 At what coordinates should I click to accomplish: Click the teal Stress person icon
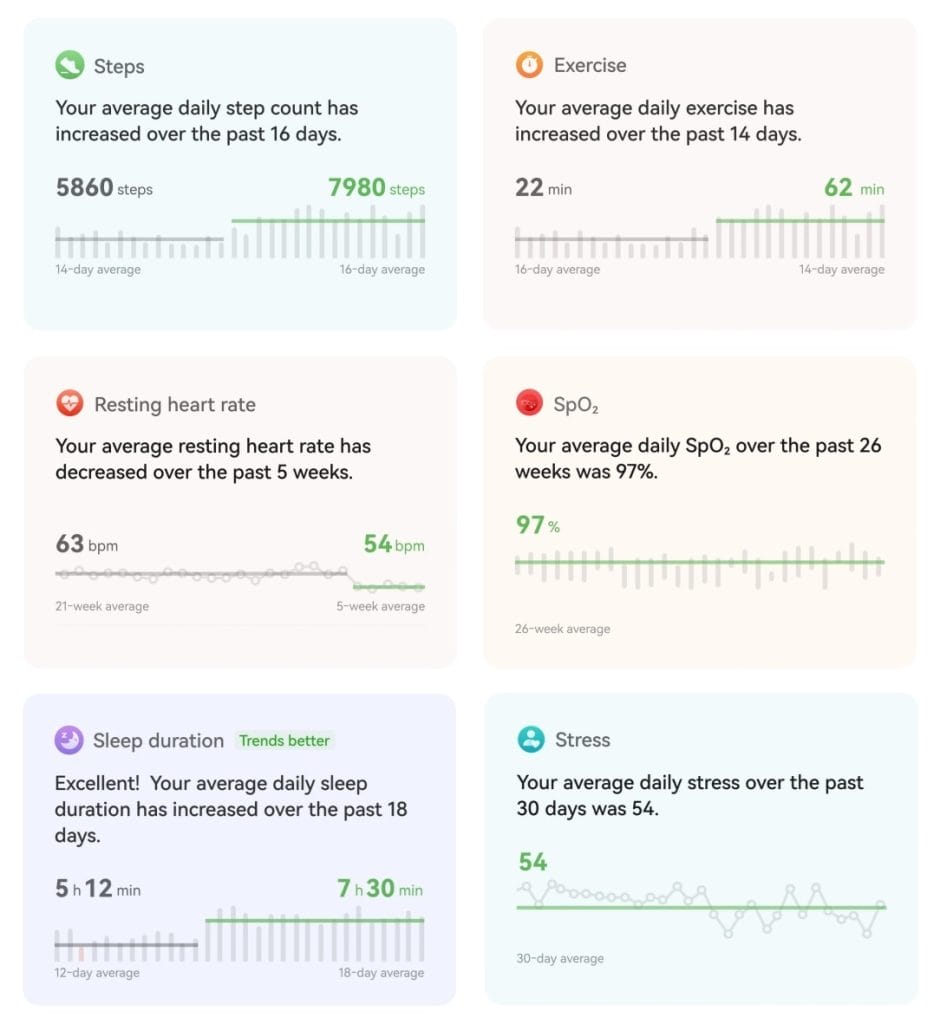530,740
